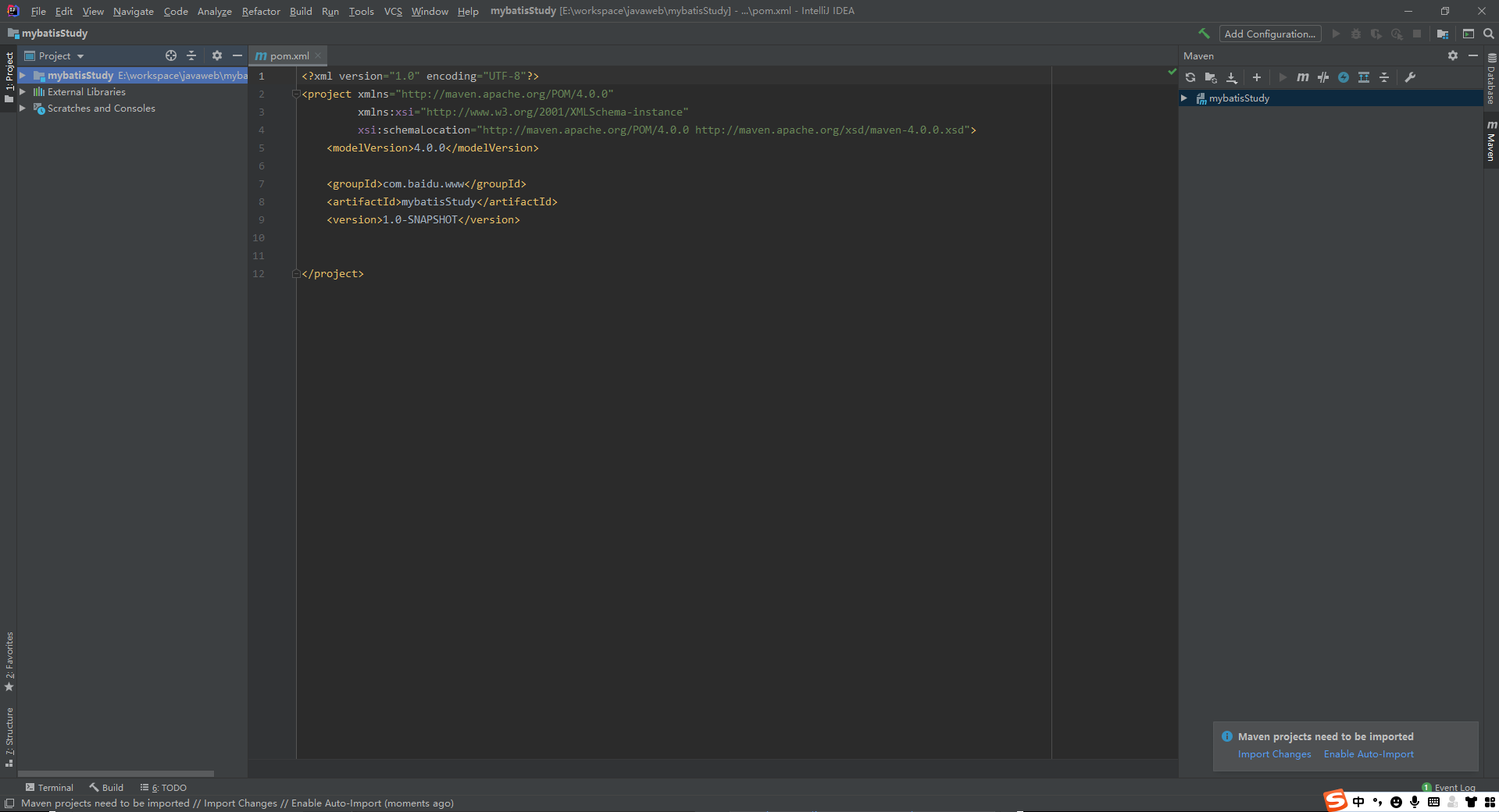Open the Build menu

[301, 11]
